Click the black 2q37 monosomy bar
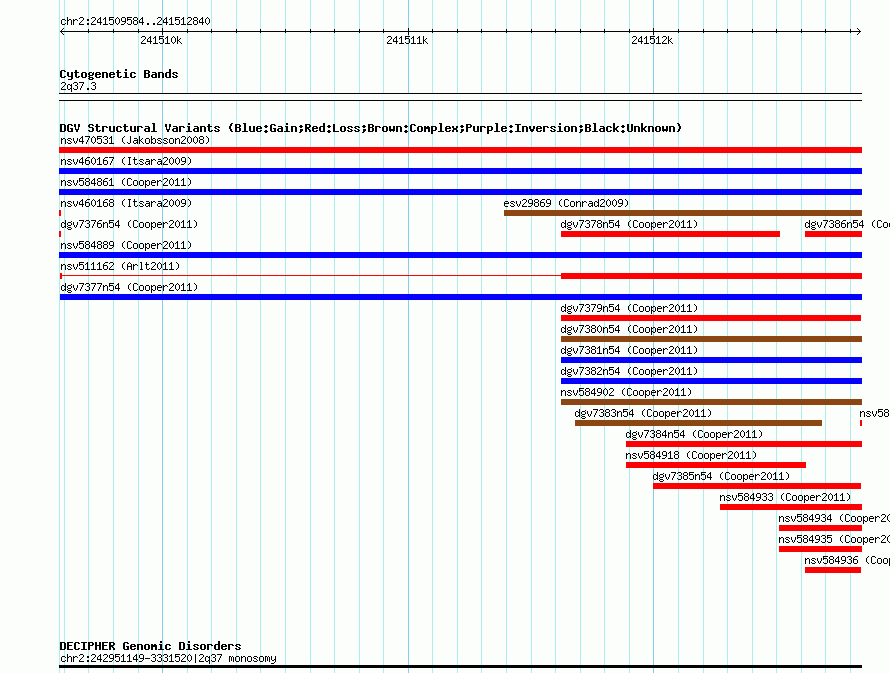Screen dimensions: 890x673 click(460, 666)
